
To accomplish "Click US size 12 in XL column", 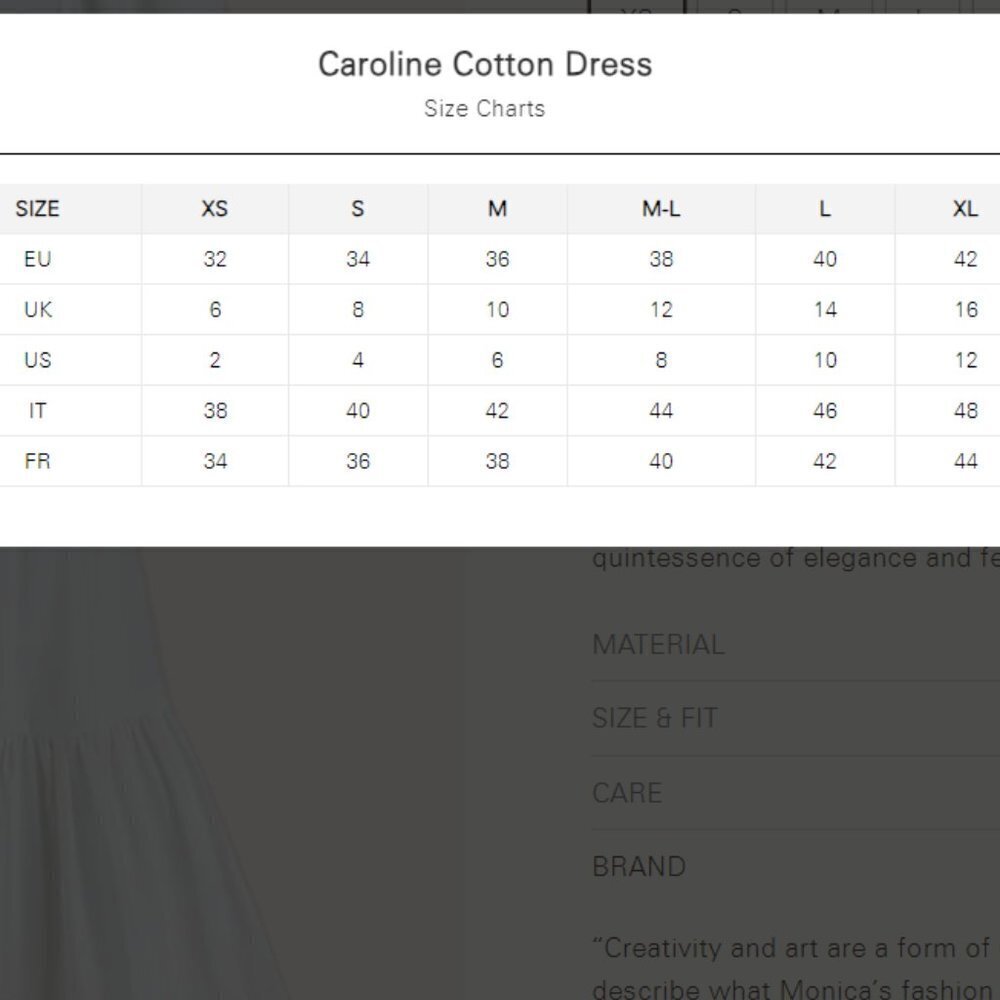I will (x=966, y=360).
